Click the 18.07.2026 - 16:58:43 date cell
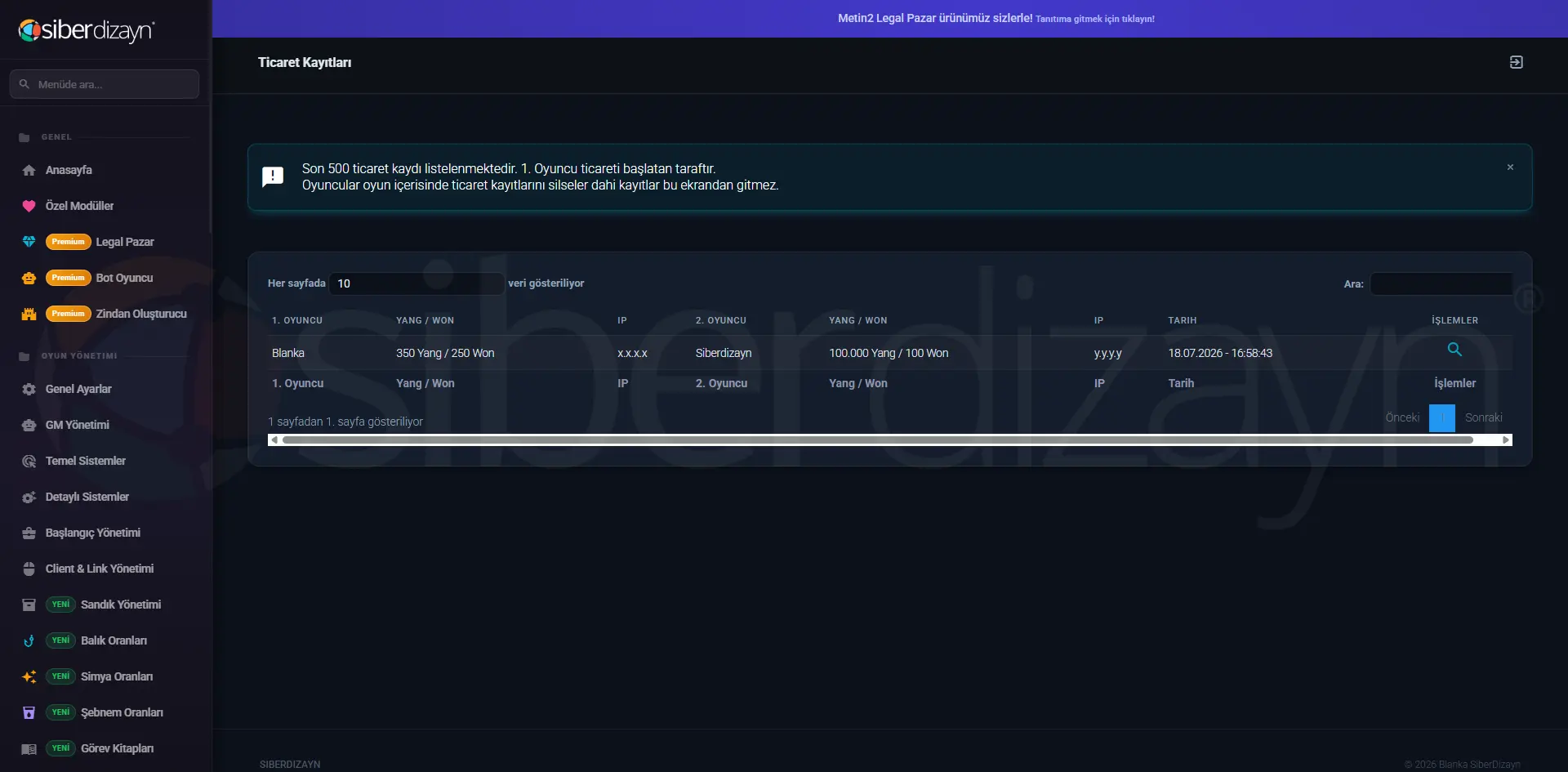This screenshot has height=772, width=1568. click(1220, 353)
